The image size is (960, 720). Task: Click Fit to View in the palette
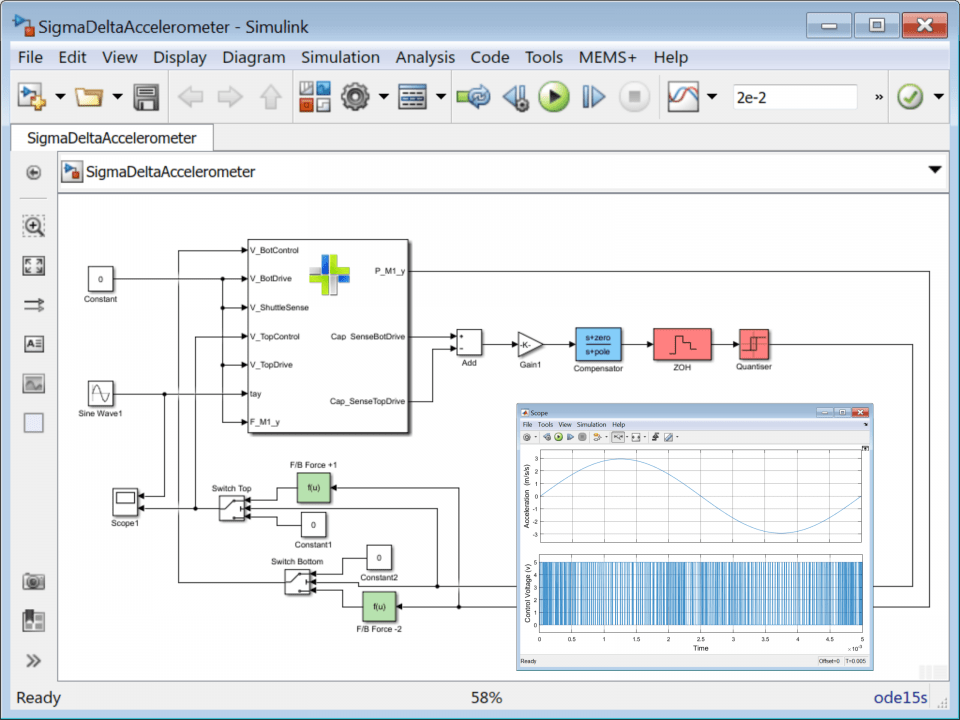(34, 265)
